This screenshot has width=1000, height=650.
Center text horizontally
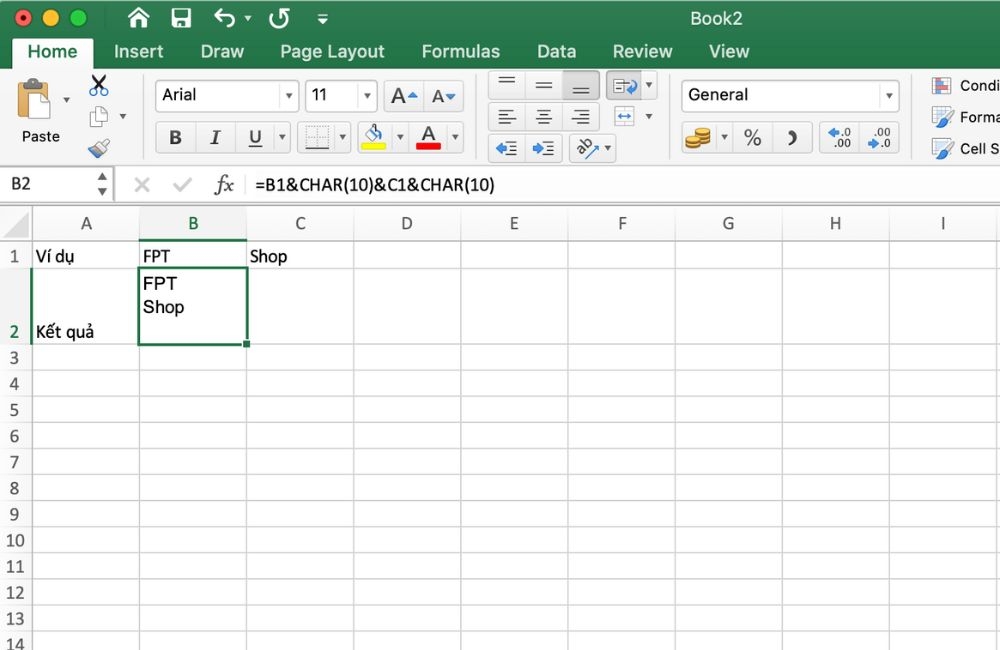pos(544,117)
